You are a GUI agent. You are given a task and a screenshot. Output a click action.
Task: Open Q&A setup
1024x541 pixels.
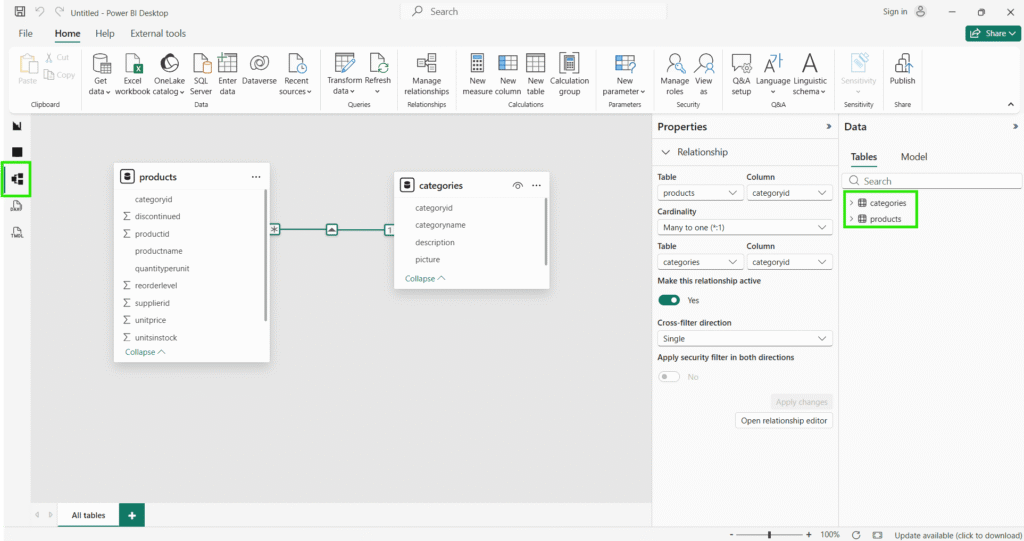point(741,74)
